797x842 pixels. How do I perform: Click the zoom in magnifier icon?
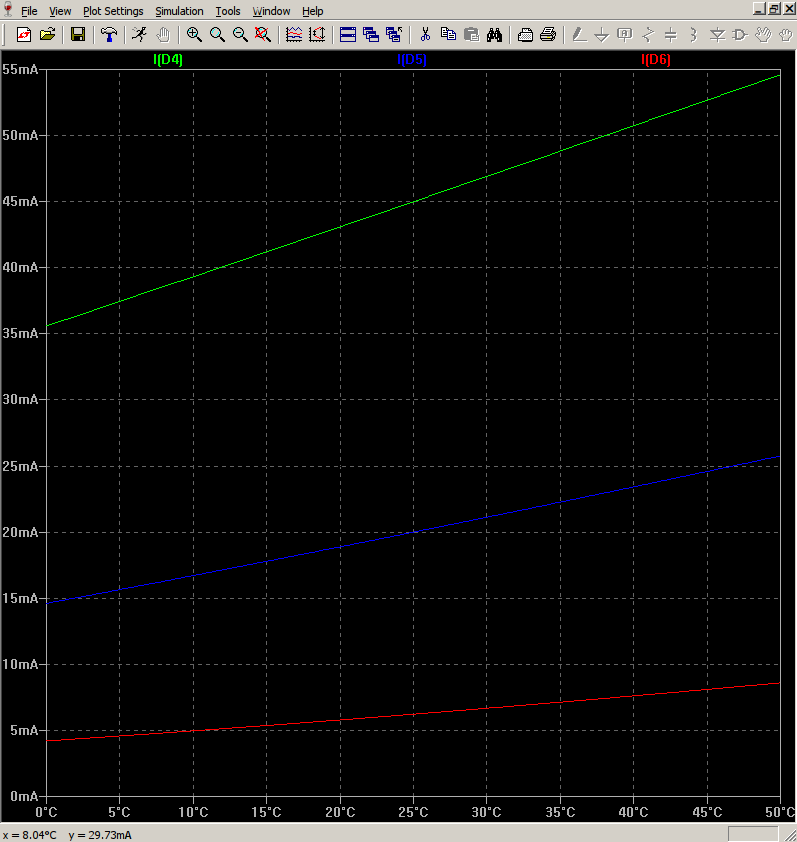[x=194, y=35]
